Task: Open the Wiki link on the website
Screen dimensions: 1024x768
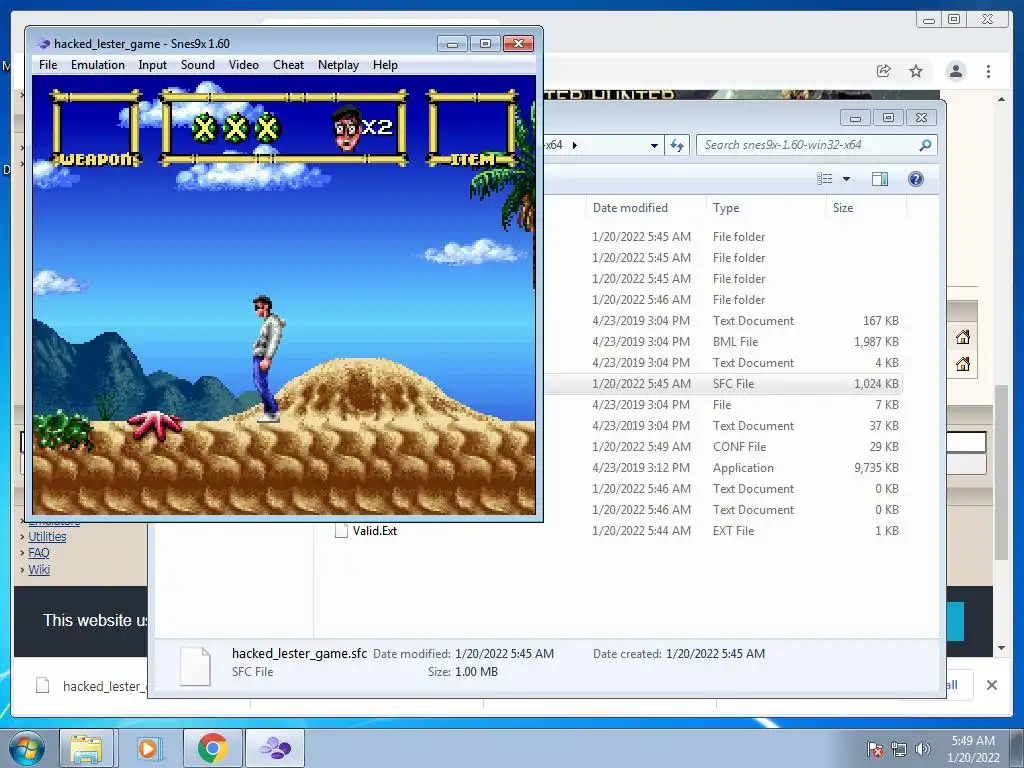Action: pos(39,569)
